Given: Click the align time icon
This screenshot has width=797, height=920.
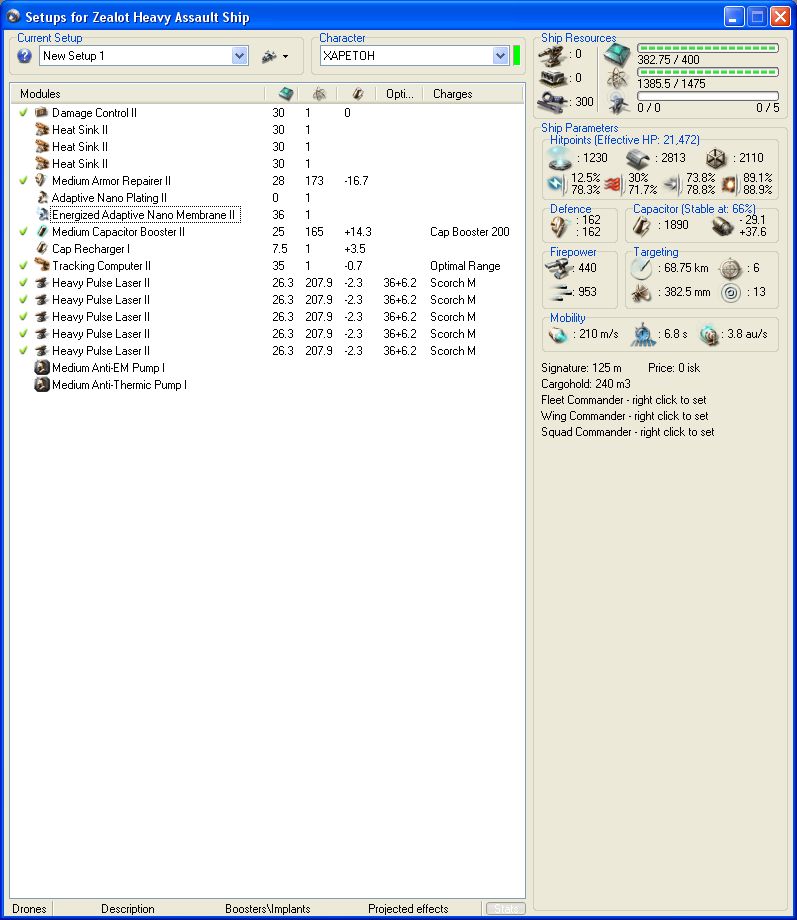Looking at the screenshot, I should coord(643,334).
